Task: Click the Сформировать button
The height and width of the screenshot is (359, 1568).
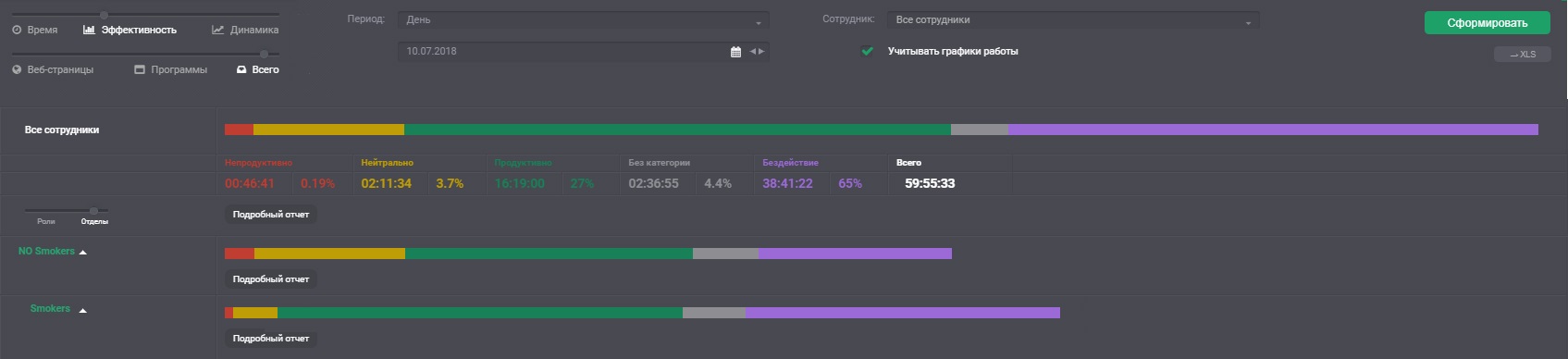Action: coord(1487,23)
